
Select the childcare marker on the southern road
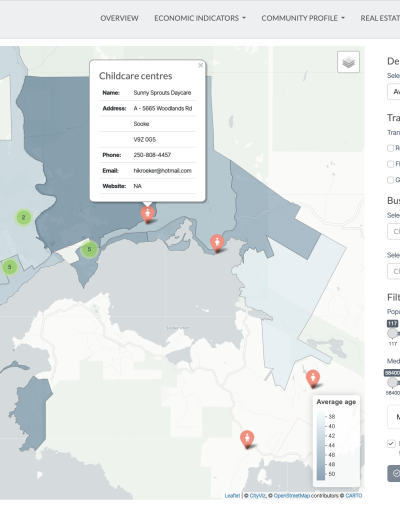pos(247,439)
